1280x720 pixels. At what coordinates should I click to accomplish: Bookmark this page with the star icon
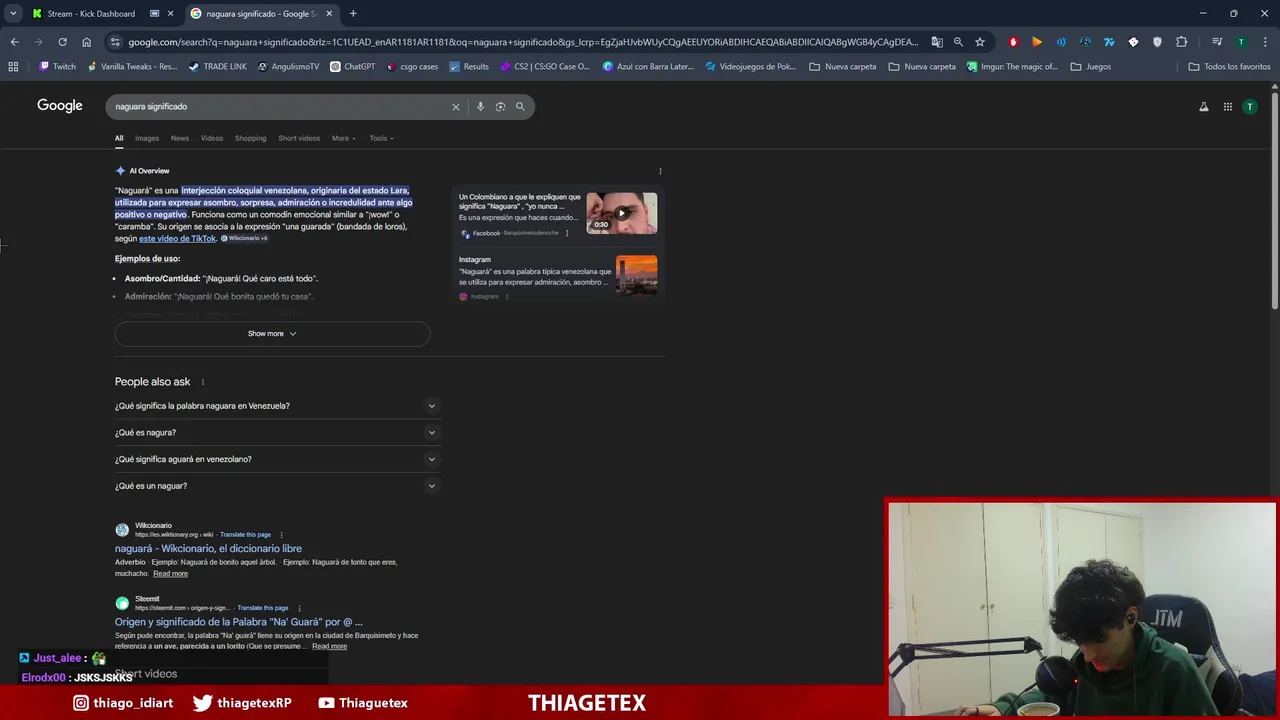coord(980,42)
